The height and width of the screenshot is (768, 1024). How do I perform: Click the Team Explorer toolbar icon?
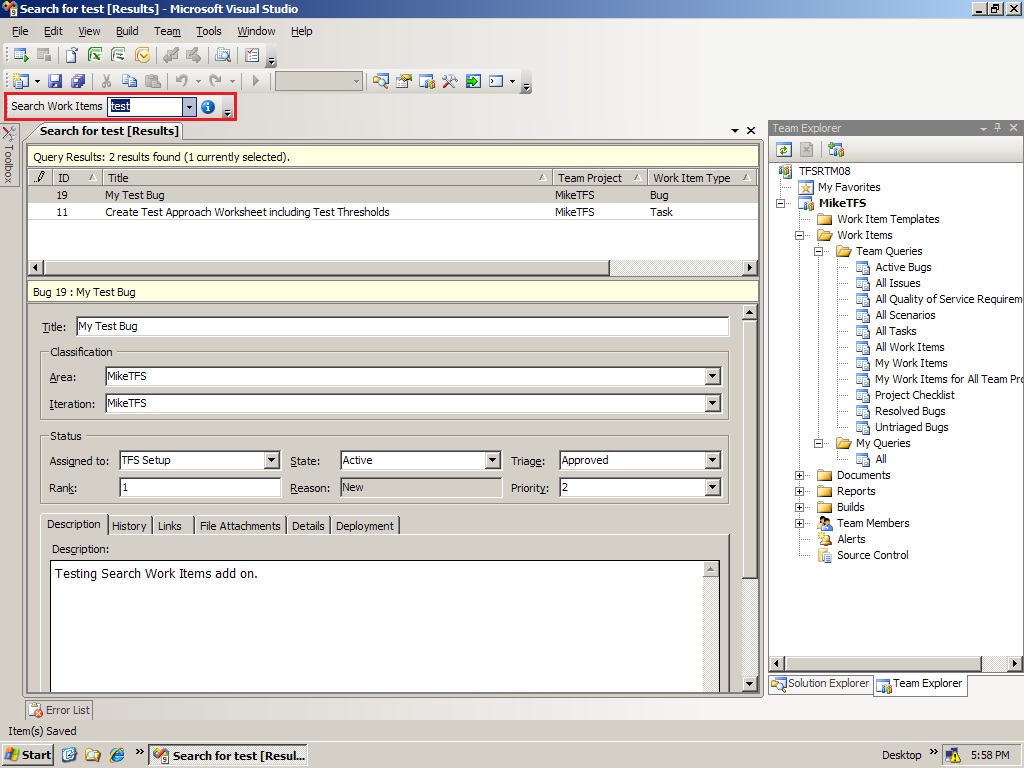426,81
